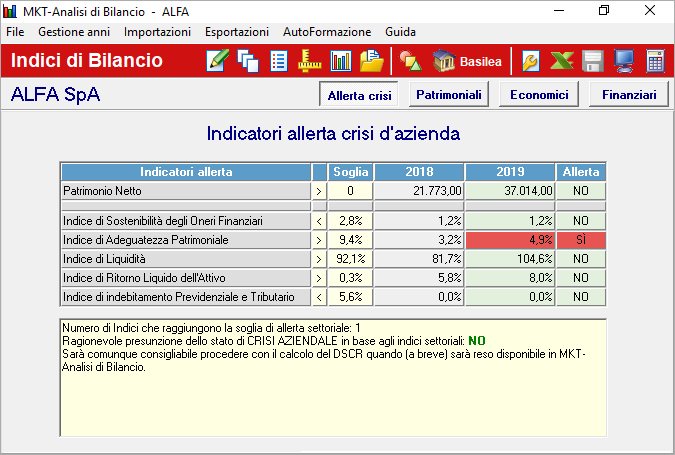
Task: Click the red 4,9% cell for 2019
Action: [510, 240]
